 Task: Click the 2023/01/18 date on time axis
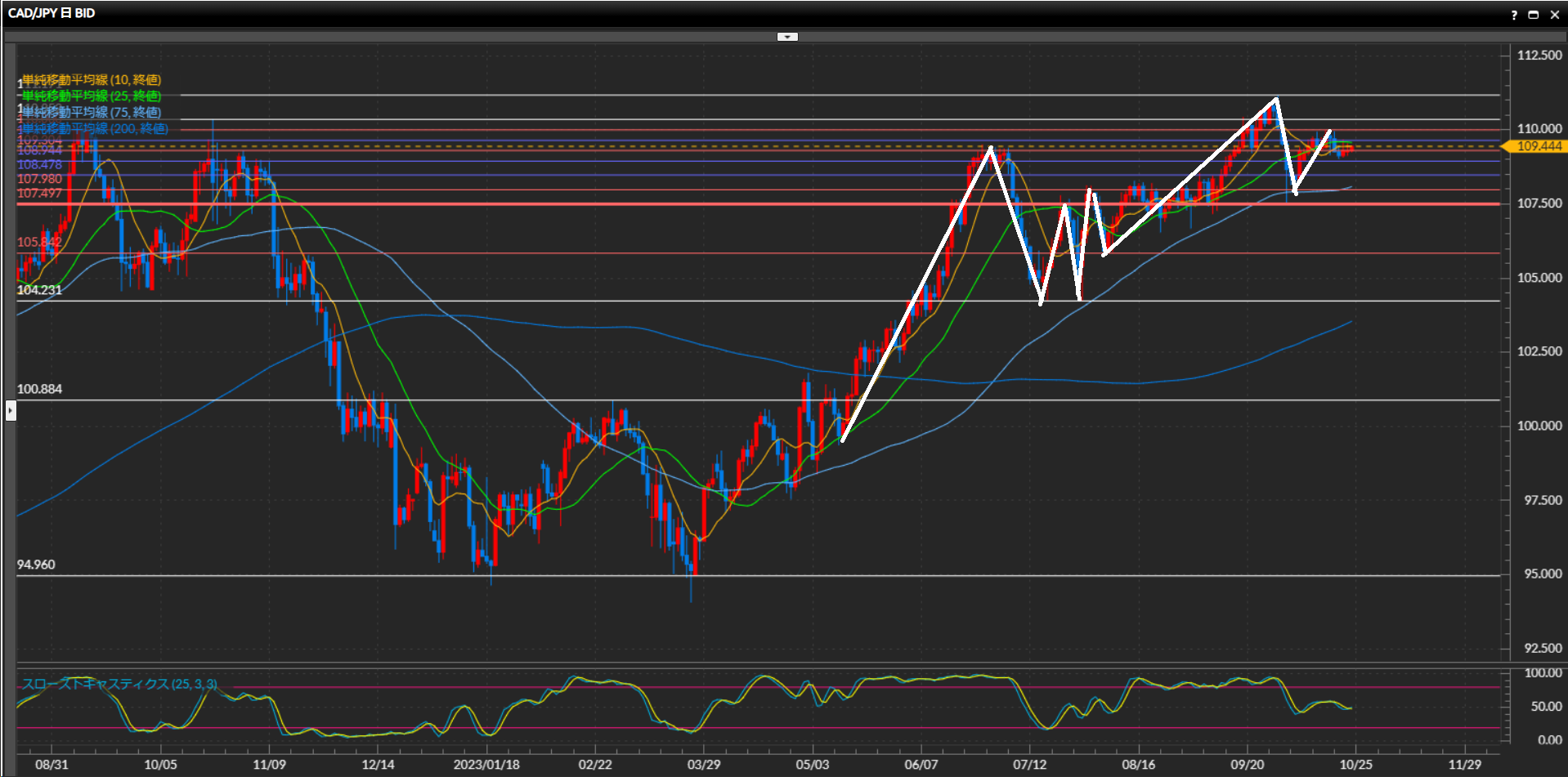coord(486,765)
